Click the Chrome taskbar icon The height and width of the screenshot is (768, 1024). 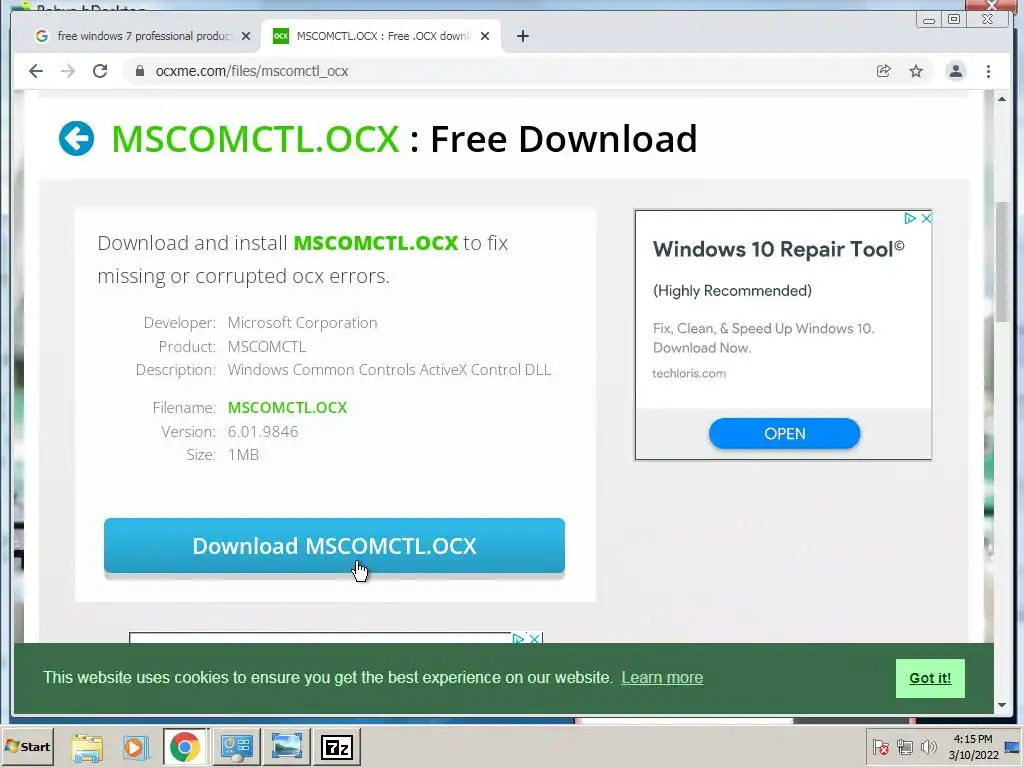point(185,746)
